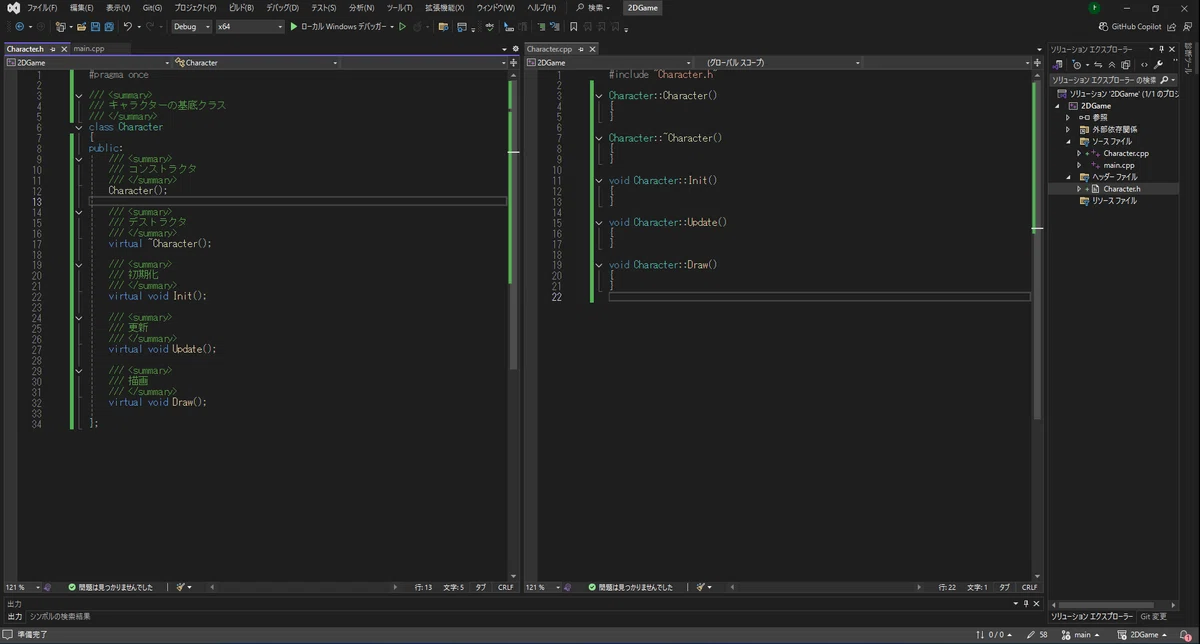Click Solution Explorer properties wrench icon
The image size is (1200, 644).
click(x=1158, y=64)
